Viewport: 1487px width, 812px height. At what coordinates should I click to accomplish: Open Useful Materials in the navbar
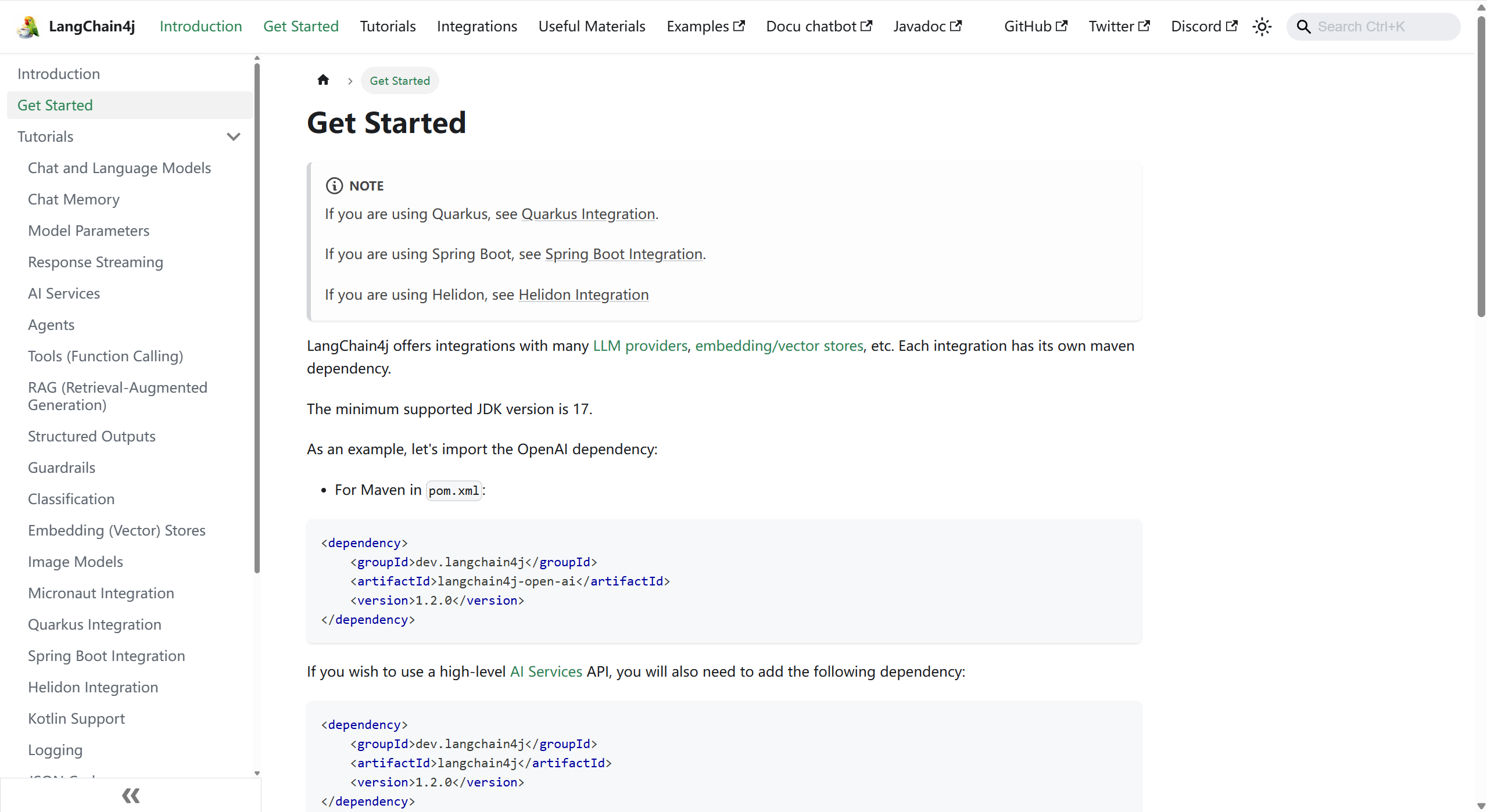[x=592, y=27]
